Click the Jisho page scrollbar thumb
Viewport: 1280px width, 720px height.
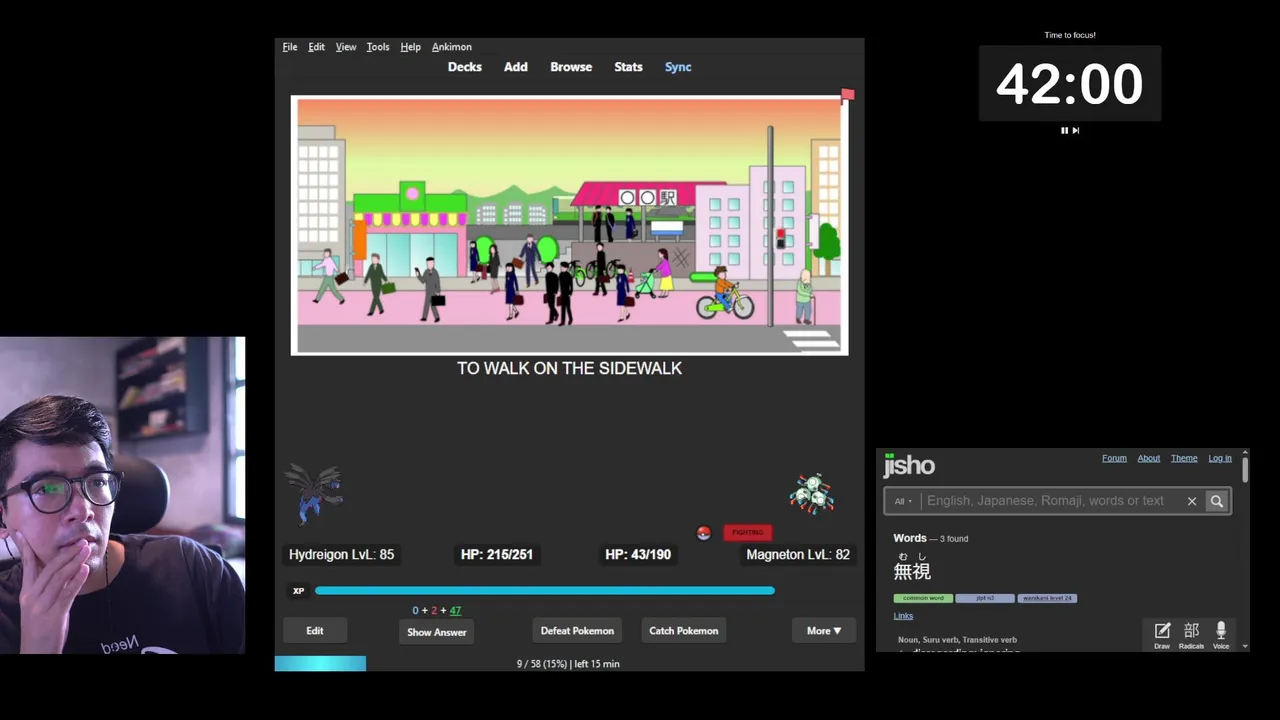coord(1245,469)
